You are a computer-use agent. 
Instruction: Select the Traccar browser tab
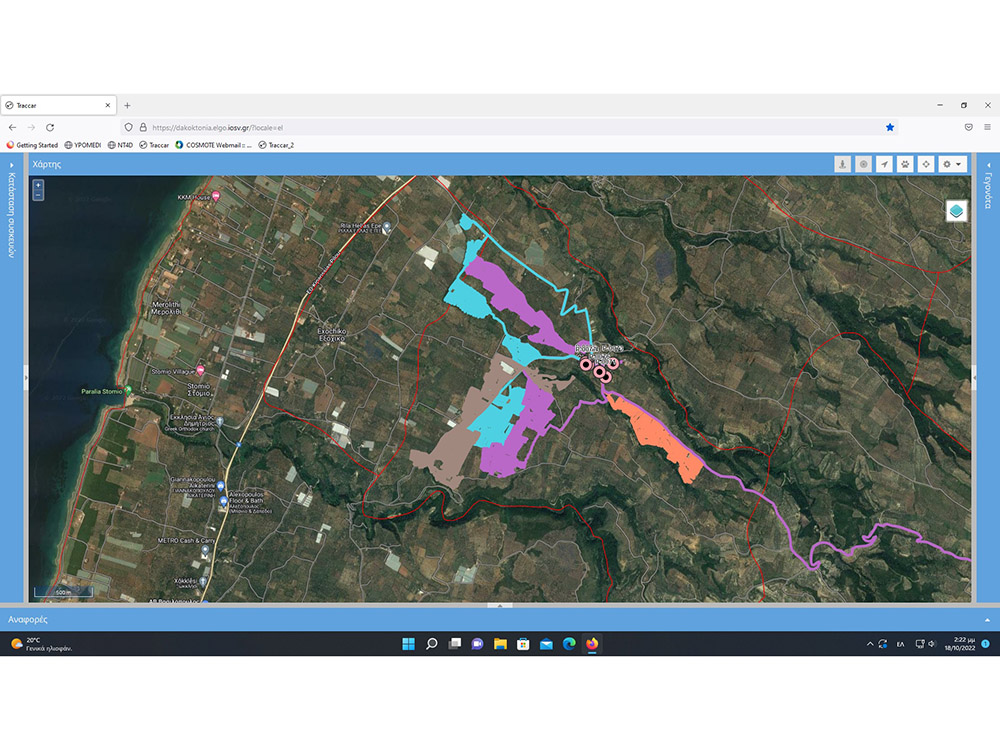coord(55,105)
